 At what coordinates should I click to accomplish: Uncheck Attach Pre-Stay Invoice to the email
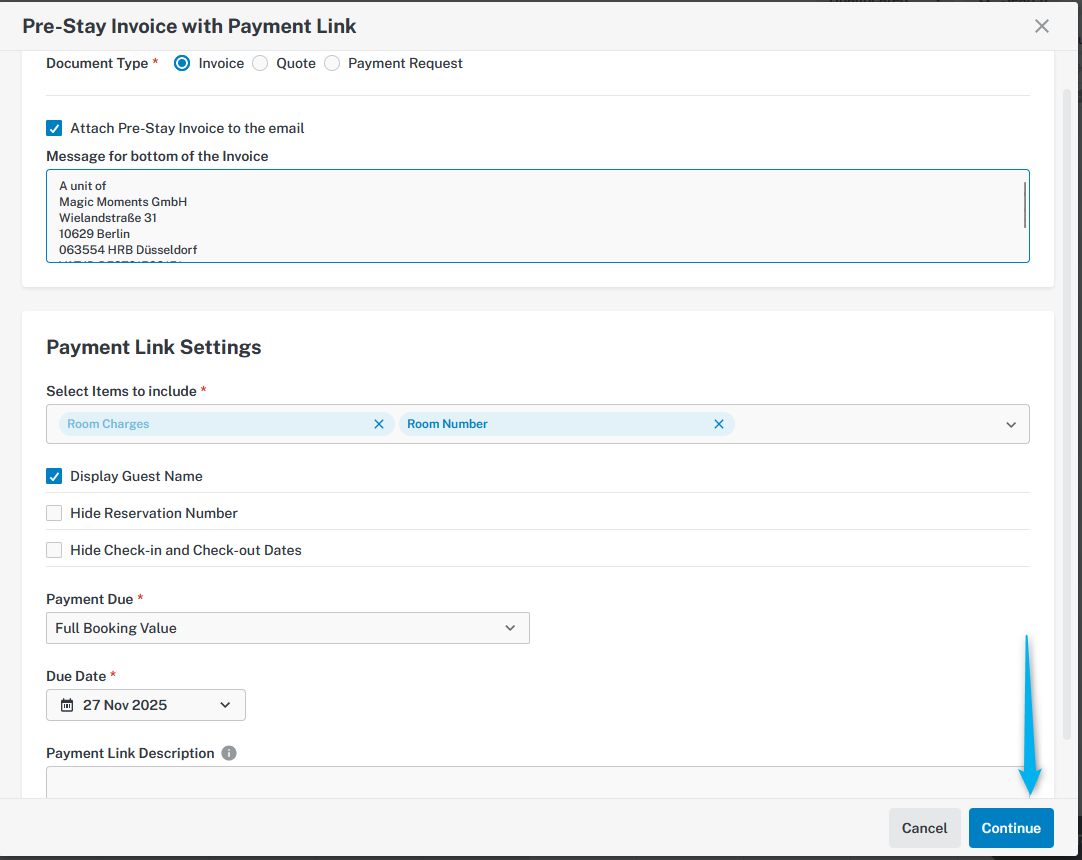coord(55,128)
